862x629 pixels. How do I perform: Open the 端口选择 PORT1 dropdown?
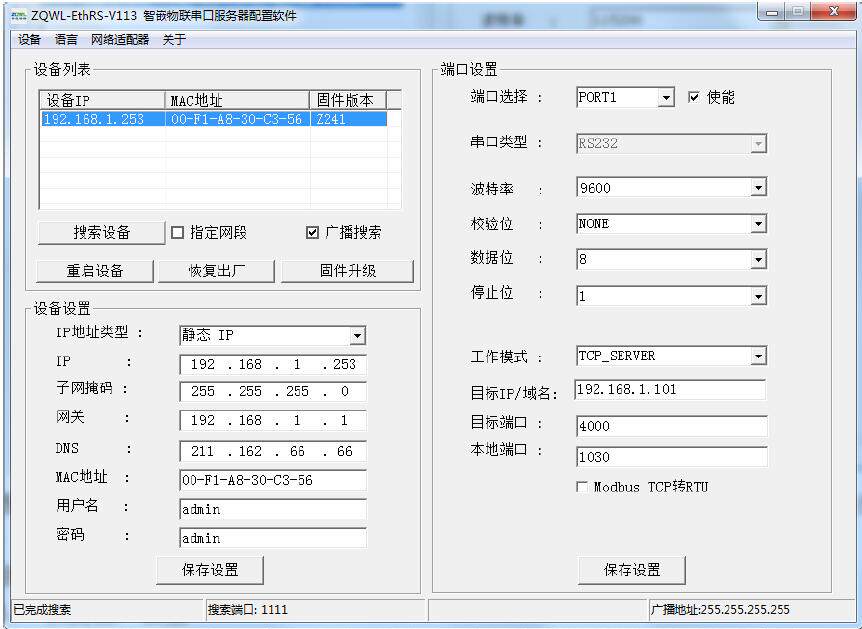(666, 98)
